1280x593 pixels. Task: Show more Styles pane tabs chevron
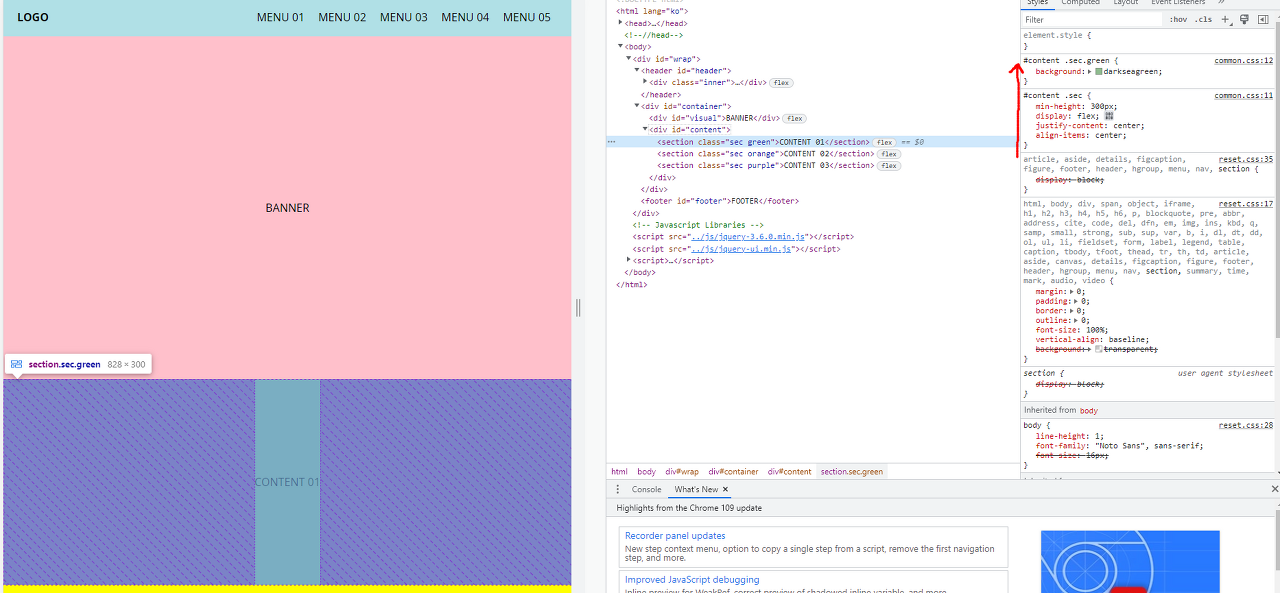click(1221, 3)
